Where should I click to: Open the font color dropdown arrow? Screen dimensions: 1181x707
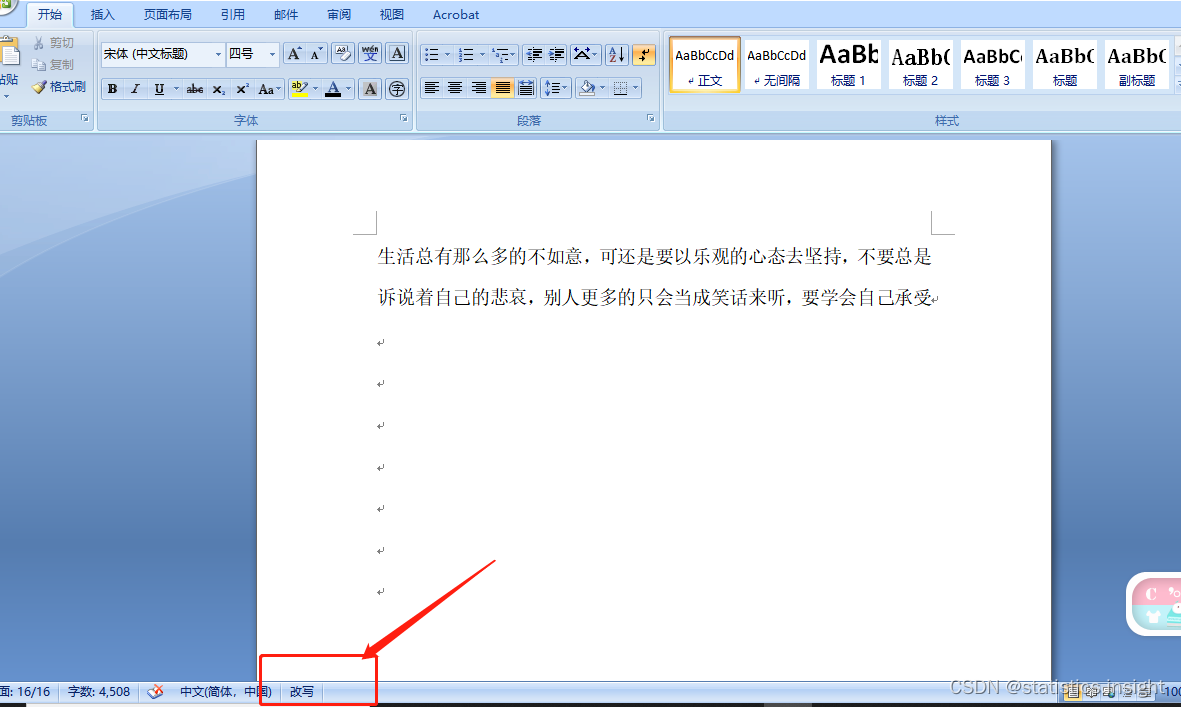coord(348,89)
